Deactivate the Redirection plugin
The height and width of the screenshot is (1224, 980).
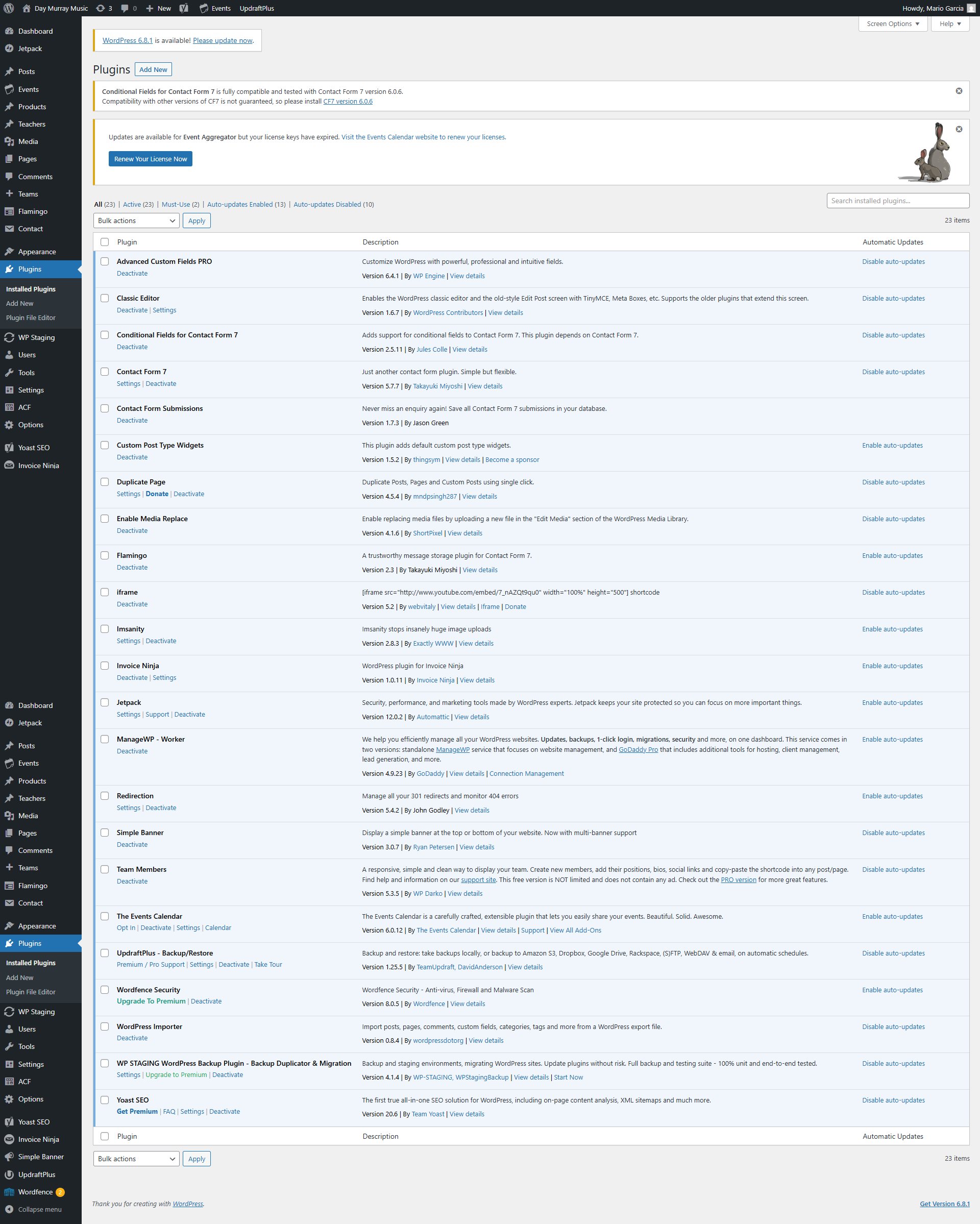(161, 808)
